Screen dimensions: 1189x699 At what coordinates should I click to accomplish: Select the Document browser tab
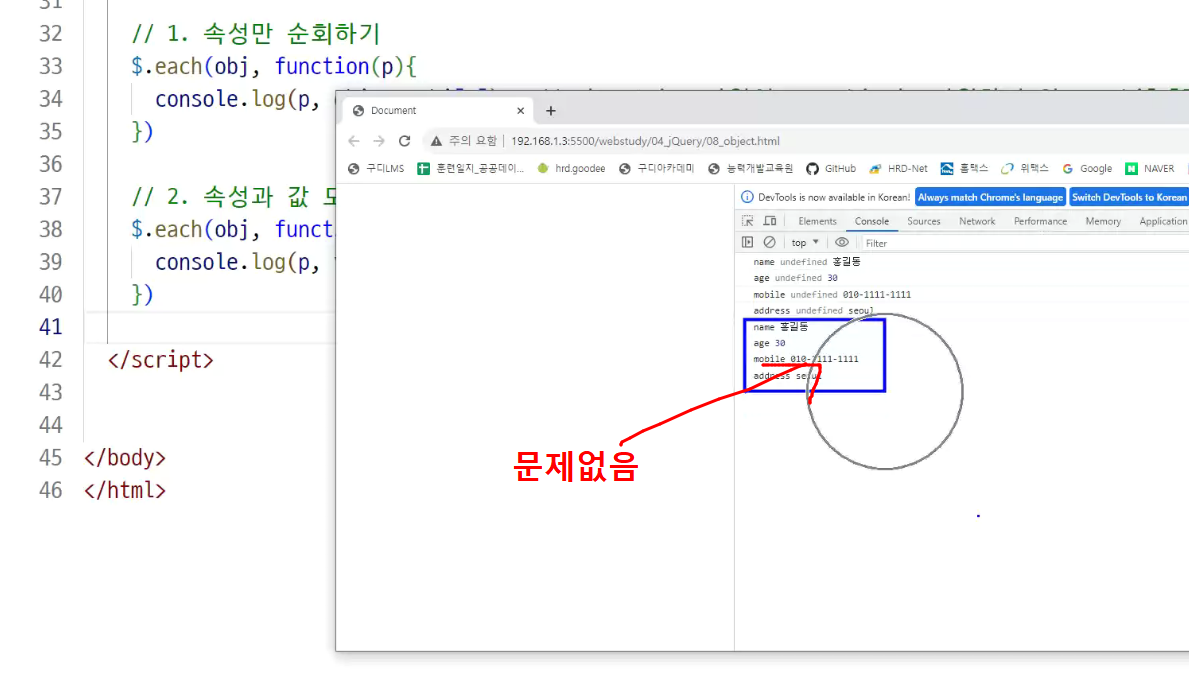coord(438,111)
